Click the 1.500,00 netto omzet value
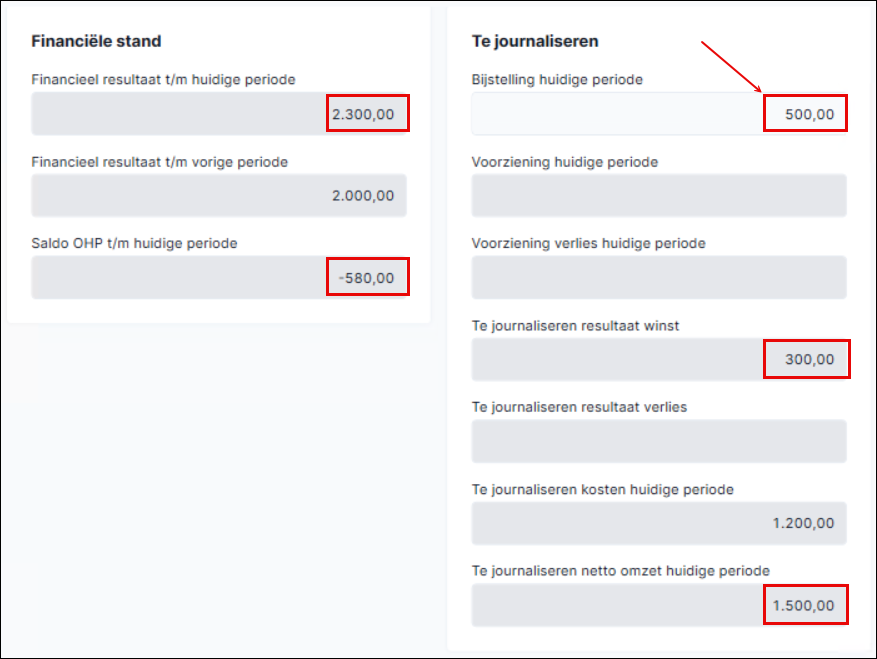Screen dimensions: 877x659 (x=803, y=605)
